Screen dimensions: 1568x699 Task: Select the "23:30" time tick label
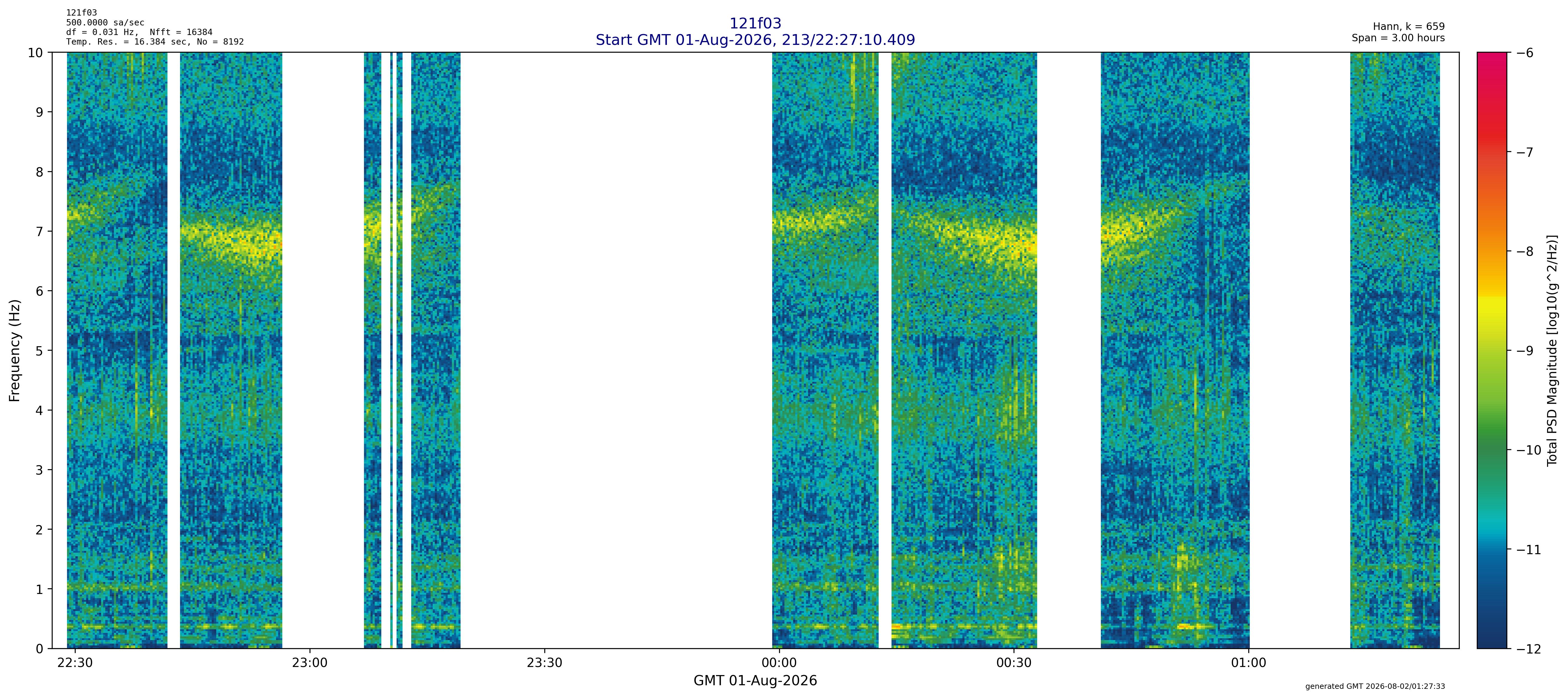[544, 663]
